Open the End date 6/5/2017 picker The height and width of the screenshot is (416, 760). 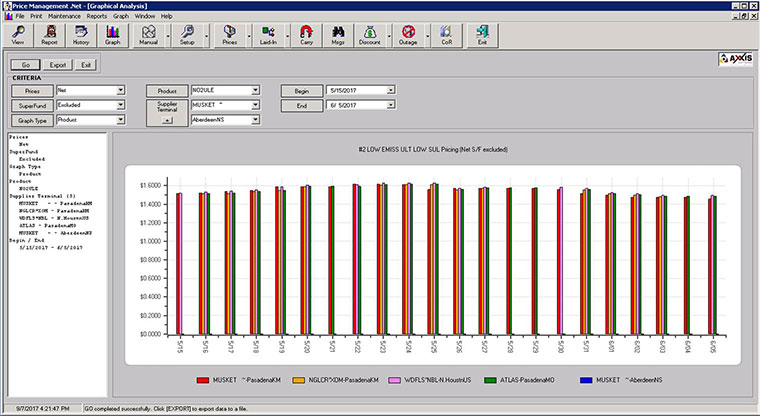(x=361, y=105)
